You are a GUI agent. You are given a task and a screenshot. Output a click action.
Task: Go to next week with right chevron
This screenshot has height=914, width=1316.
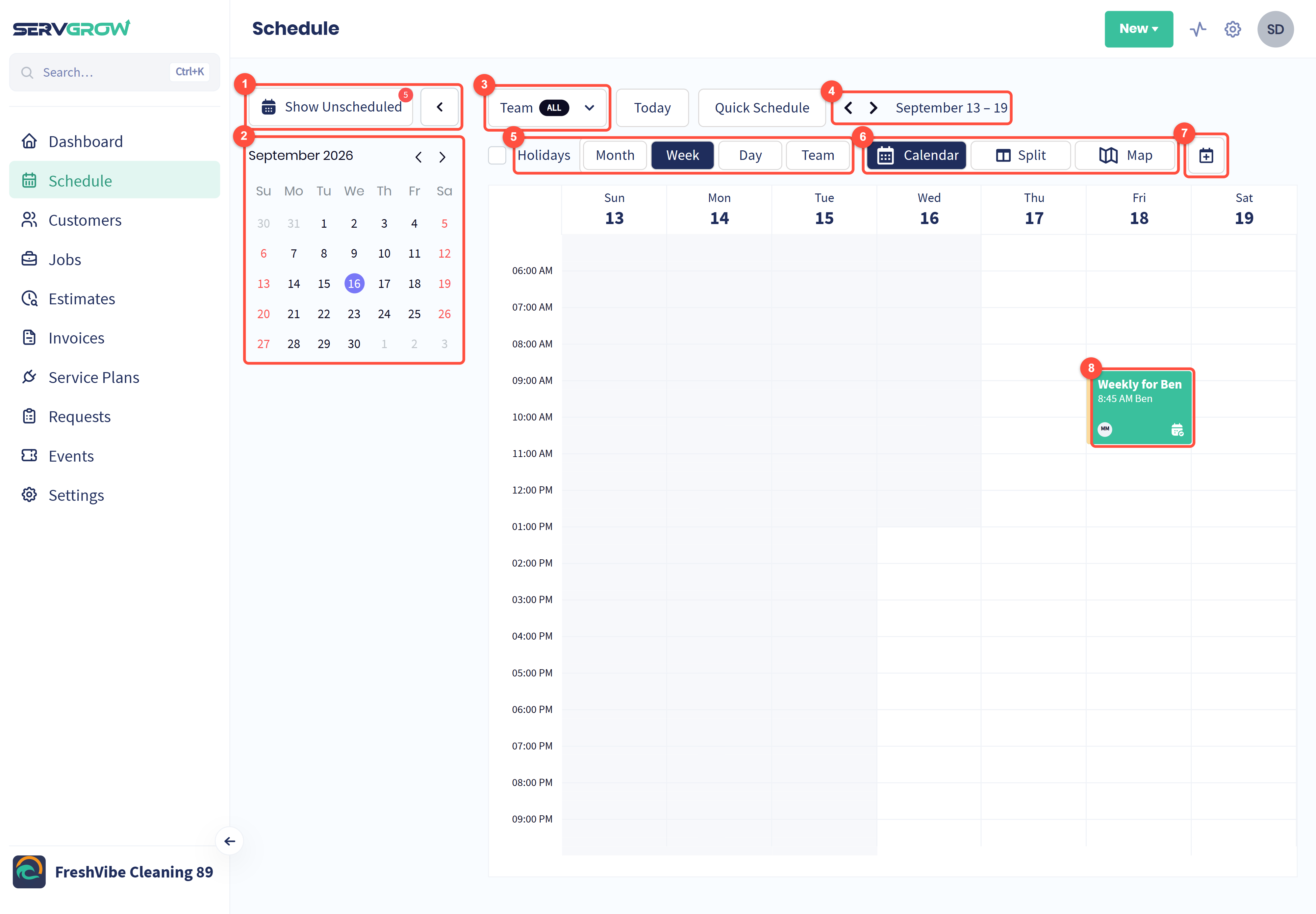(873, 108)
